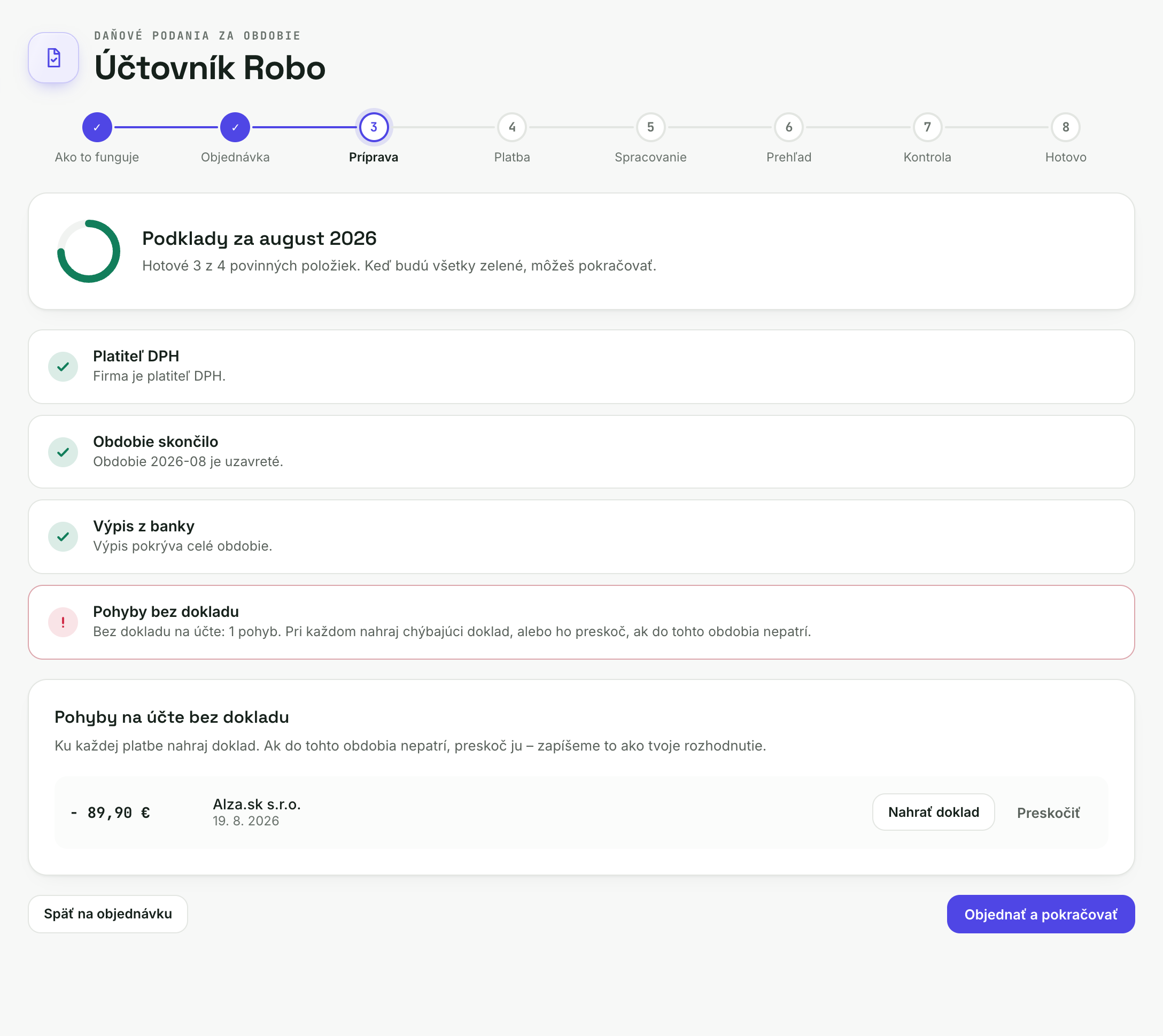Upload document with Nahrať doklad button
This screenshot has width=1163, height=1036.
(933, 813)
